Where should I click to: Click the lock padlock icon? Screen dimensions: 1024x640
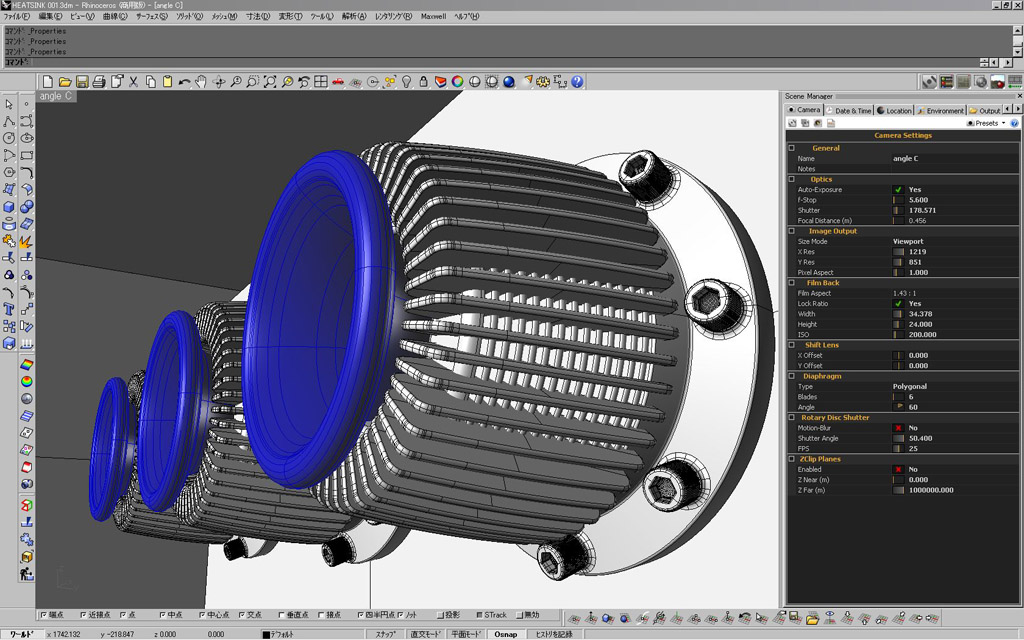point(423,81)
